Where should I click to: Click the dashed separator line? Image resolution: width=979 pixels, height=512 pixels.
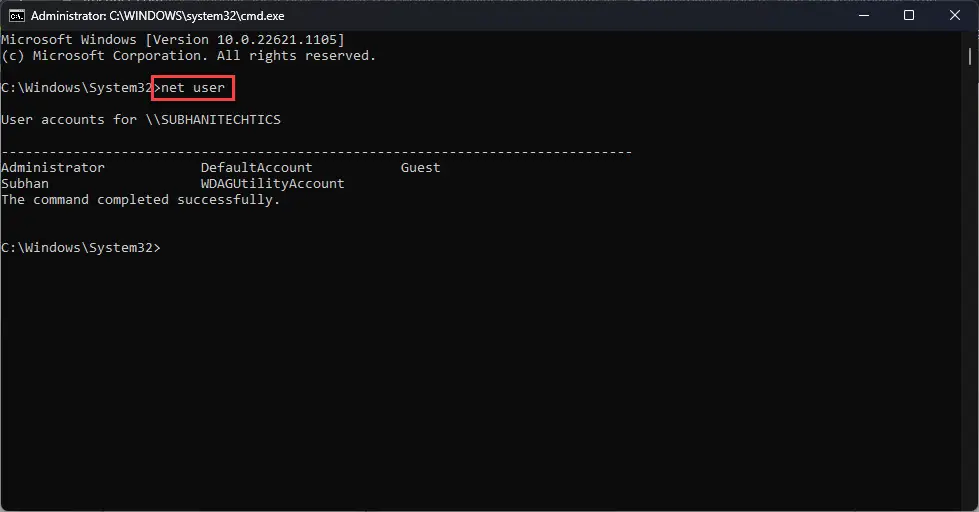point(317,152)
